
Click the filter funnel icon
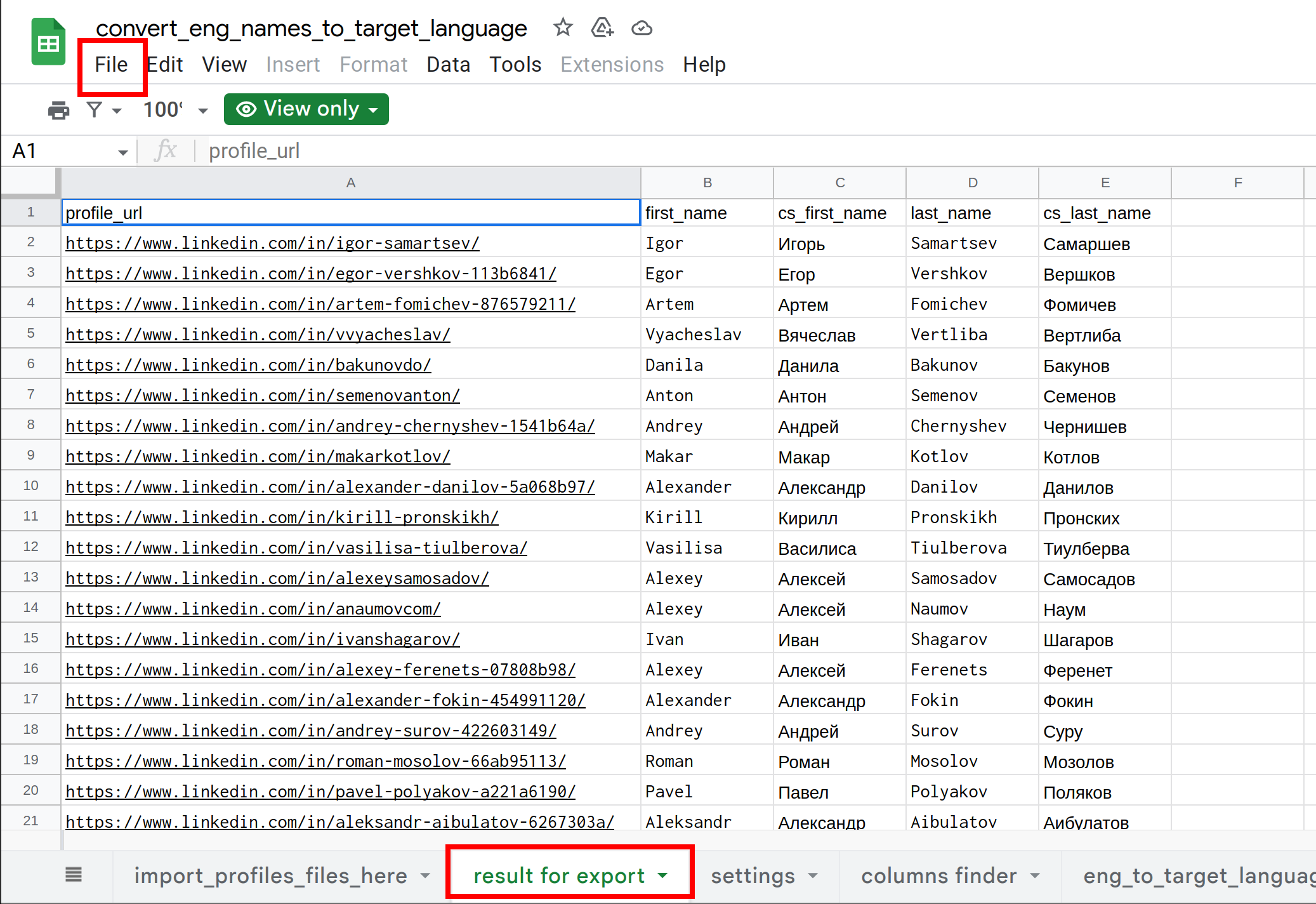(x=95, y=110)
